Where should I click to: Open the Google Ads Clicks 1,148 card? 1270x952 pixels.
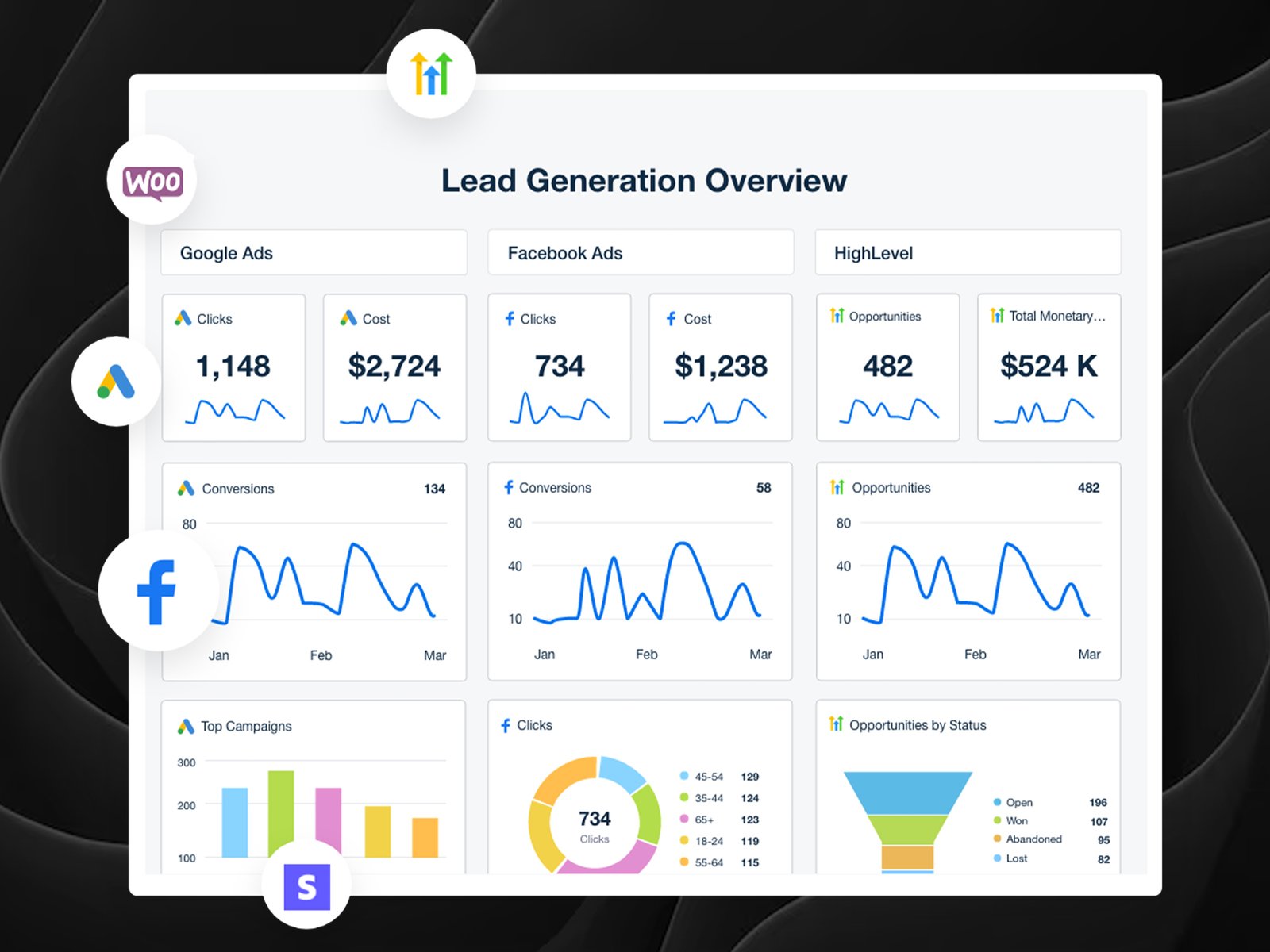tap(233, 367)
